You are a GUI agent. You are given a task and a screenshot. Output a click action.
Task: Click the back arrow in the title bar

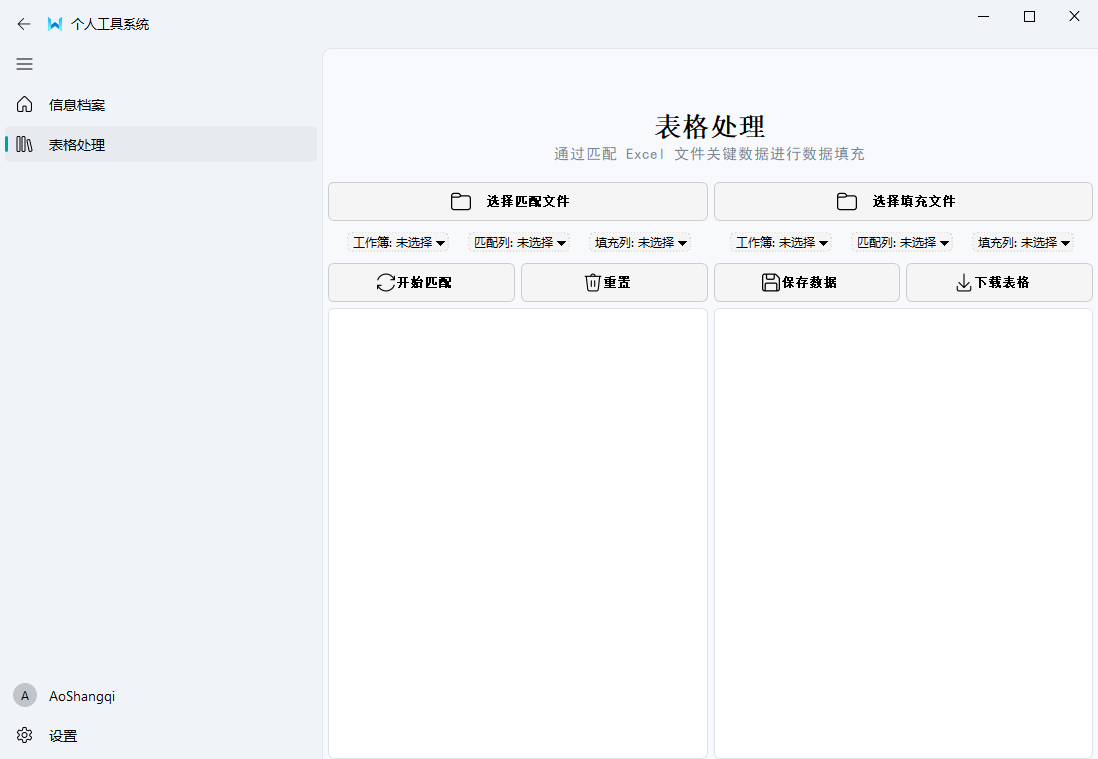click(24, 23)
